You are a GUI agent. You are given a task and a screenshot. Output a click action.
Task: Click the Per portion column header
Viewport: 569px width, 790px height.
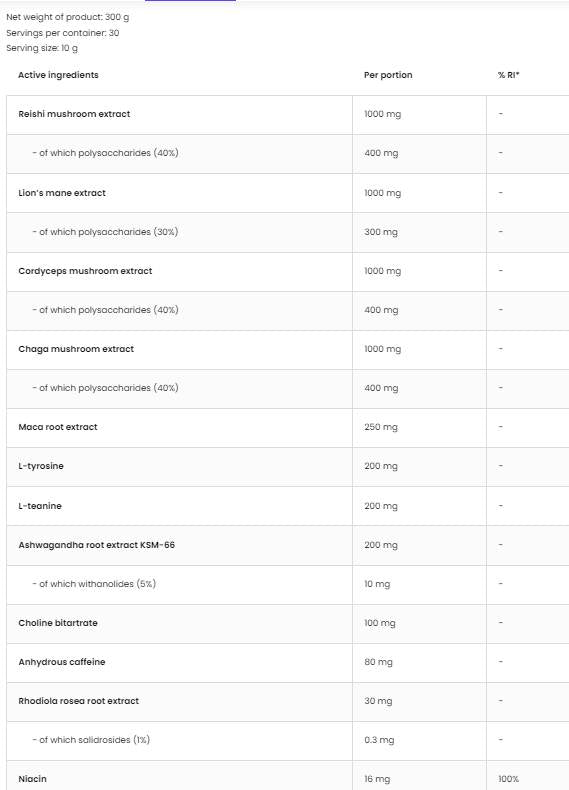[388, 75]
